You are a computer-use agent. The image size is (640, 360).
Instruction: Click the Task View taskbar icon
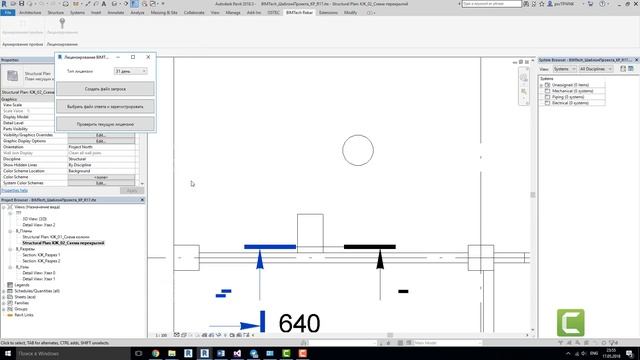139,353
